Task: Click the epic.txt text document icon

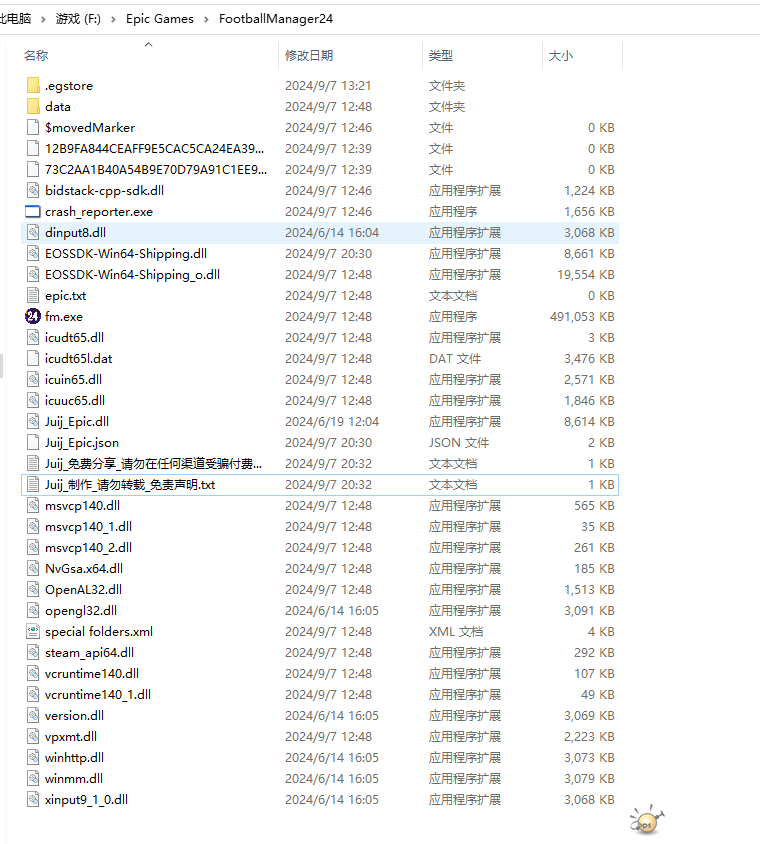Action: [x=33, y=295]
